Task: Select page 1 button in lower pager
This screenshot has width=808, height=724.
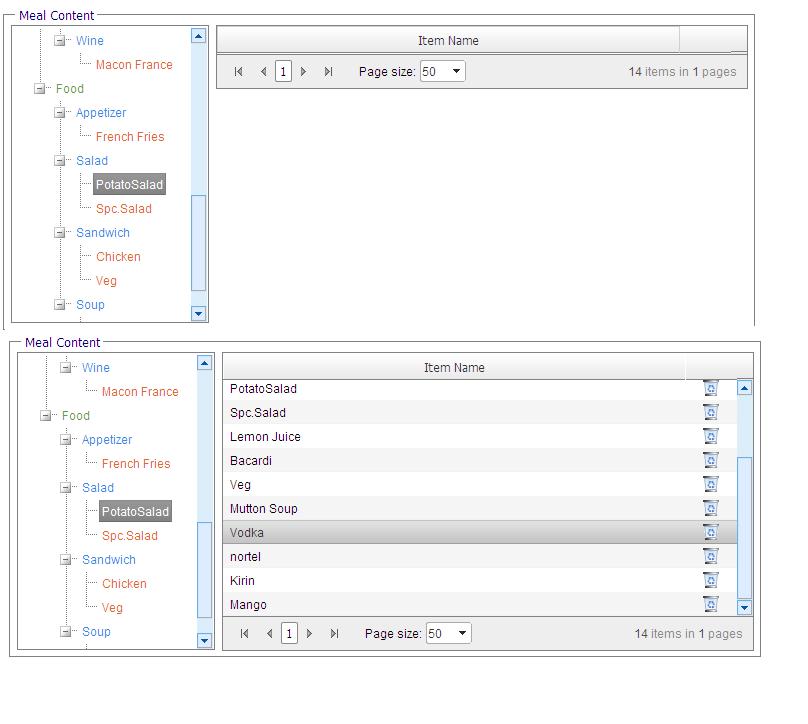Action: (290, 633)
